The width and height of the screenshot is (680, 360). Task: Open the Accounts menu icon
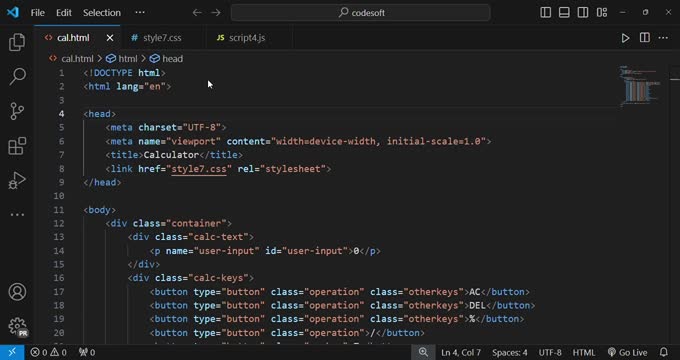pos(17,292)
